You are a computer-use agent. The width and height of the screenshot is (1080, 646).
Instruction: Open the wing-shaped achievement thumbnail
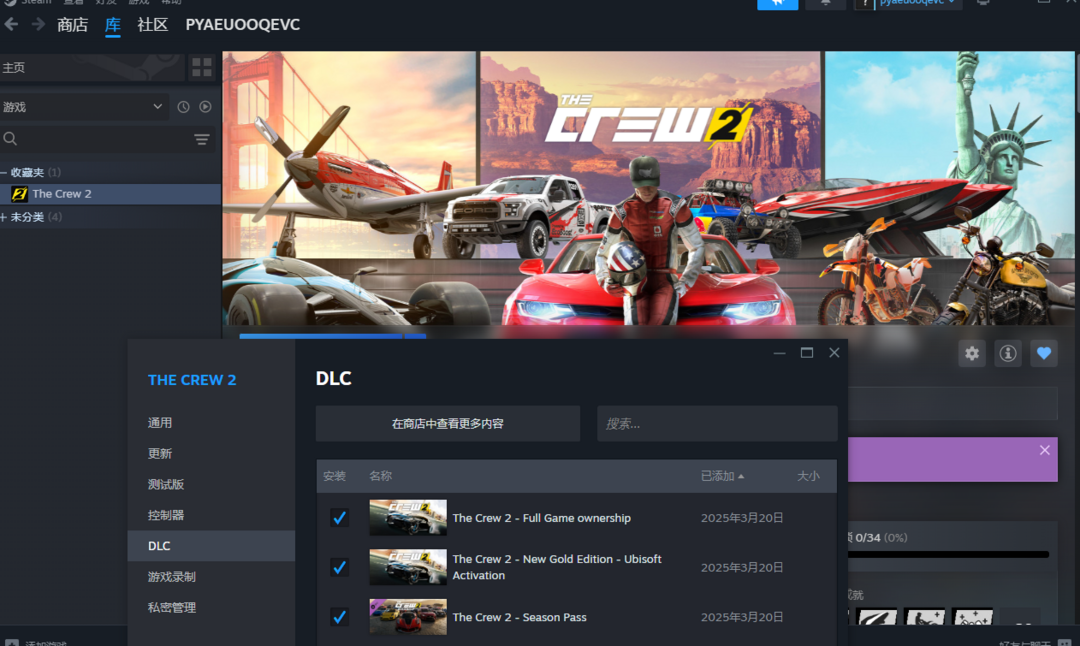(x=877, y=616)
